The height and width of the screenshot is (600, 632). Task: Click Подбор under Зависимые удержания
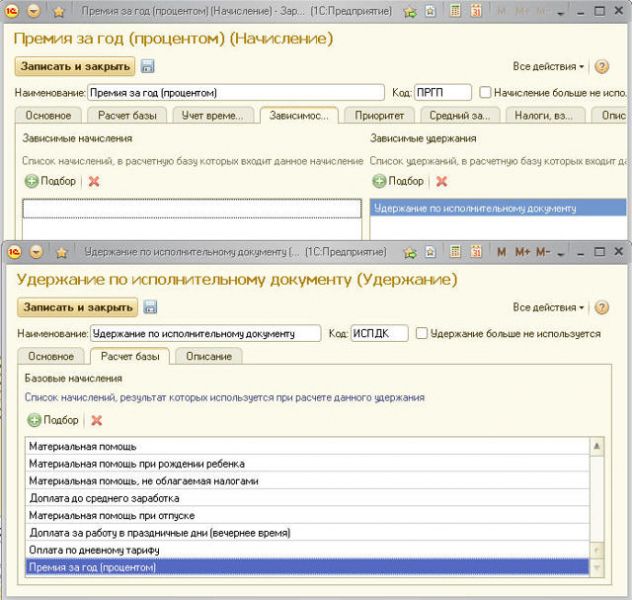point(398,181)
